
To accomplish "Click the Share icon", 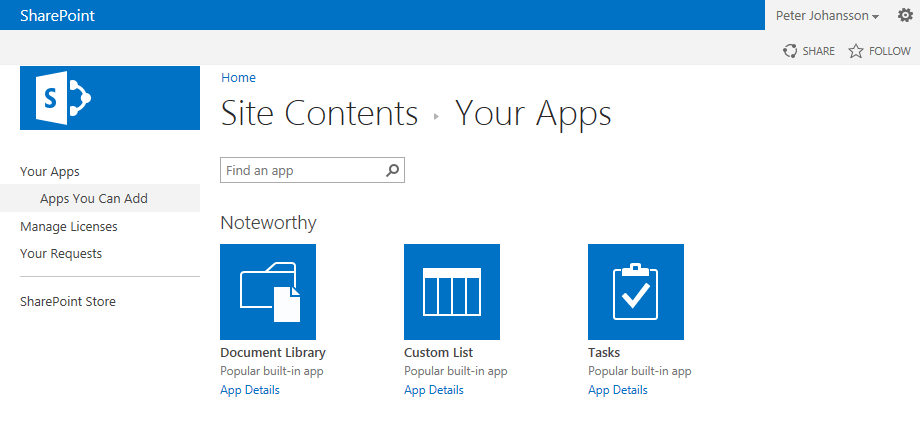I will point(790,51).
